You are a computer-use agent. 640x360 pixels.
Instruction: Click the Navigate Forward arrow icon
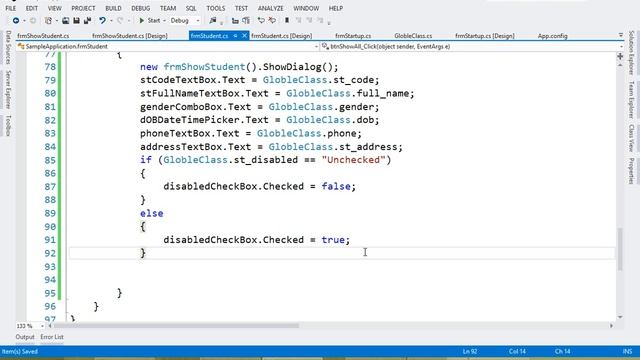33,20
